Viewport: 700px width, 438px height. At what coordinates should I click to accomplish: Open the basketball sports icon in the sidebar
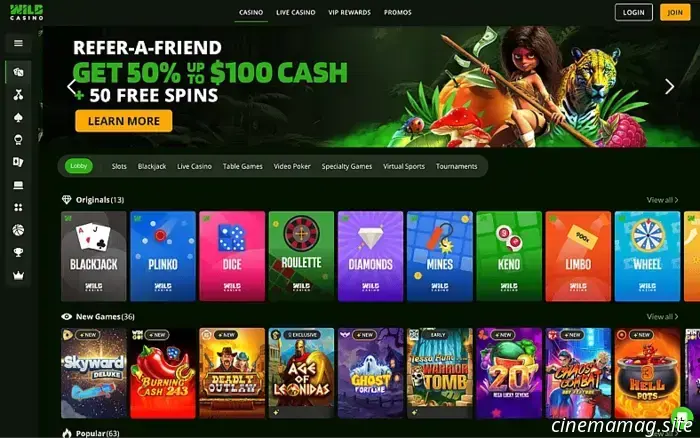18,230
